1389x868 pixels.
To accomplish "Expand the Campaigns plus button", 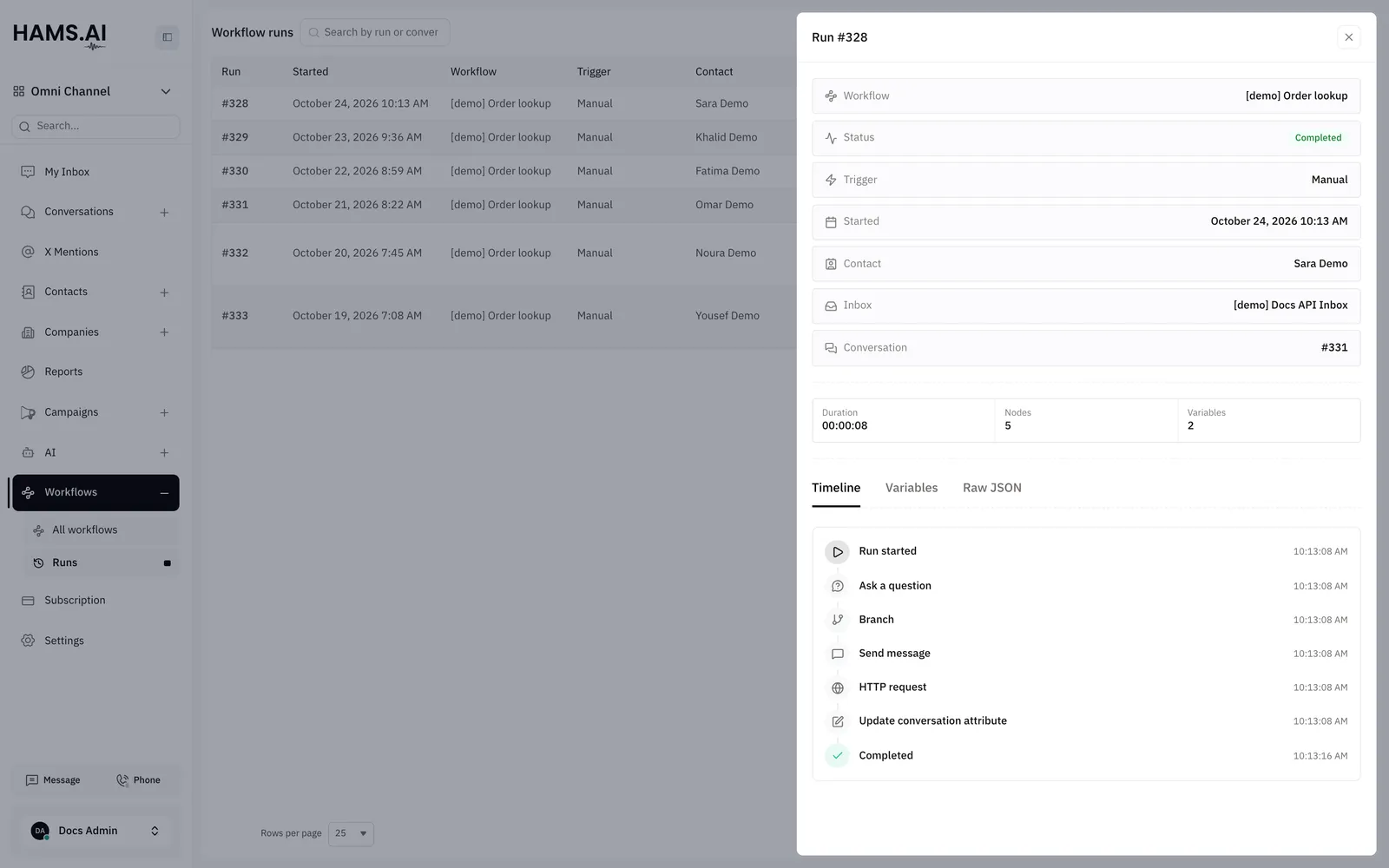I will 164,413.
